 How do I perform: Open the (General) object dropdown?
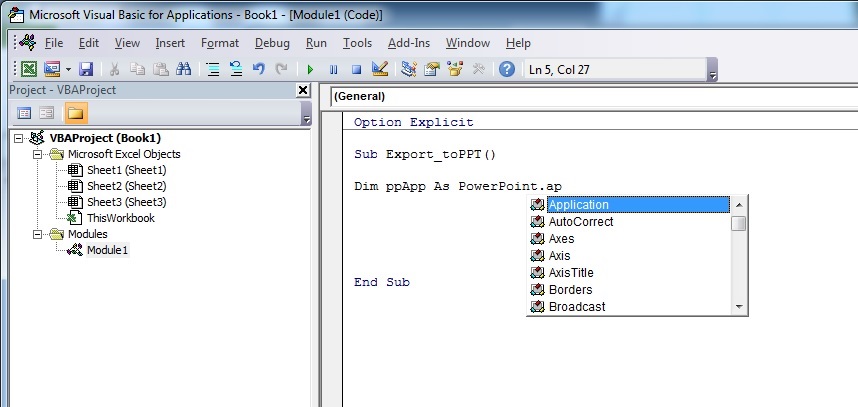click(x=594, y=96)
